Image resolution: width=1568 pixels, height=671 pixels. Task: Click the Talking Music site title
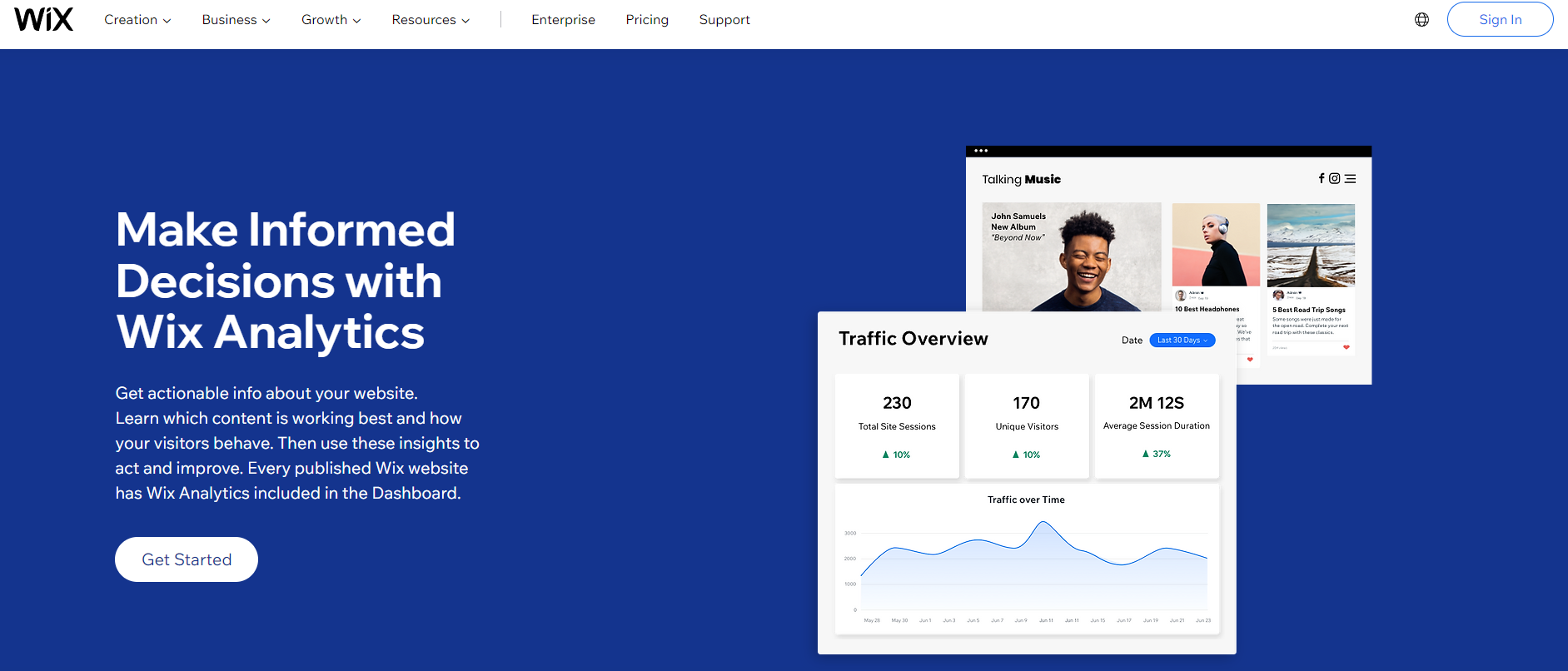1021,179
